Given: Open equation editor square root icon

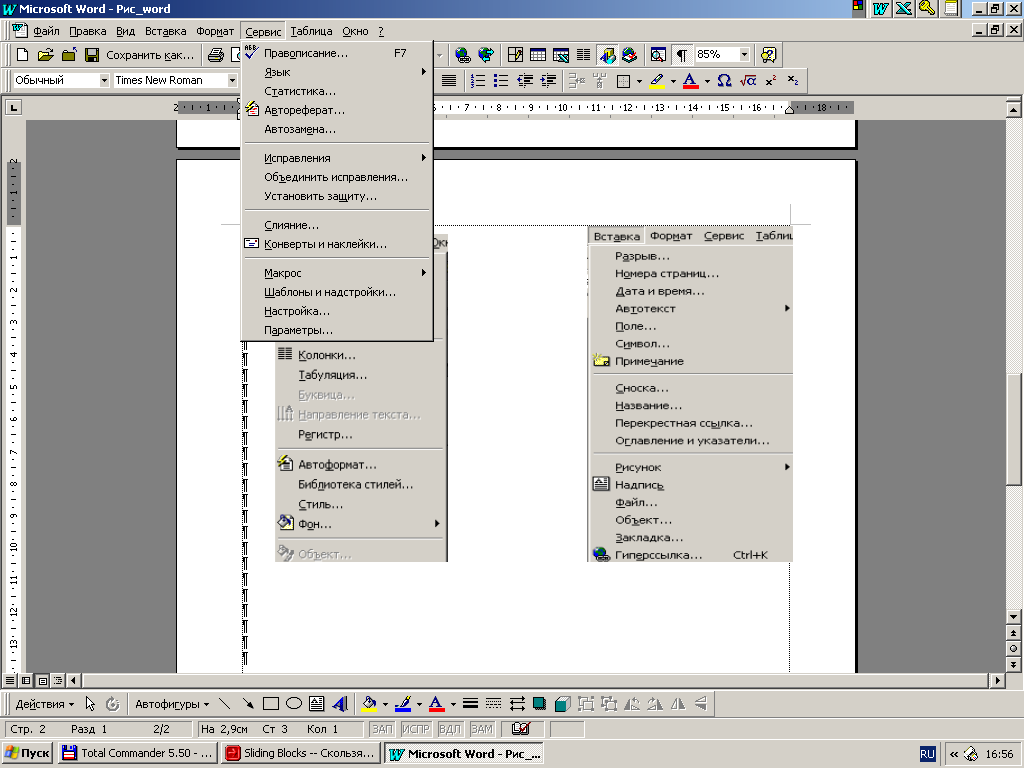Looking at the screenshot, I should [x=748, y=80].
